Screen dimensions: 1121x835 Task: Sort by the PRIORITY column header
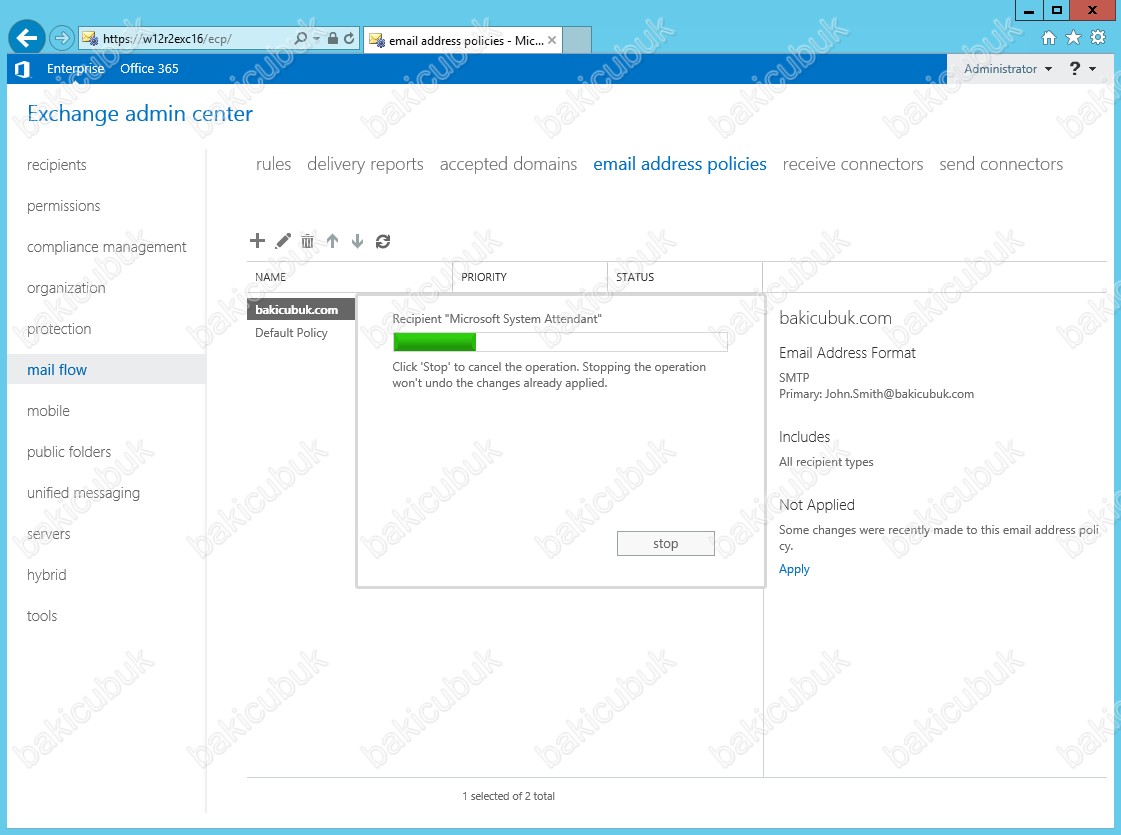click(530, 277)
